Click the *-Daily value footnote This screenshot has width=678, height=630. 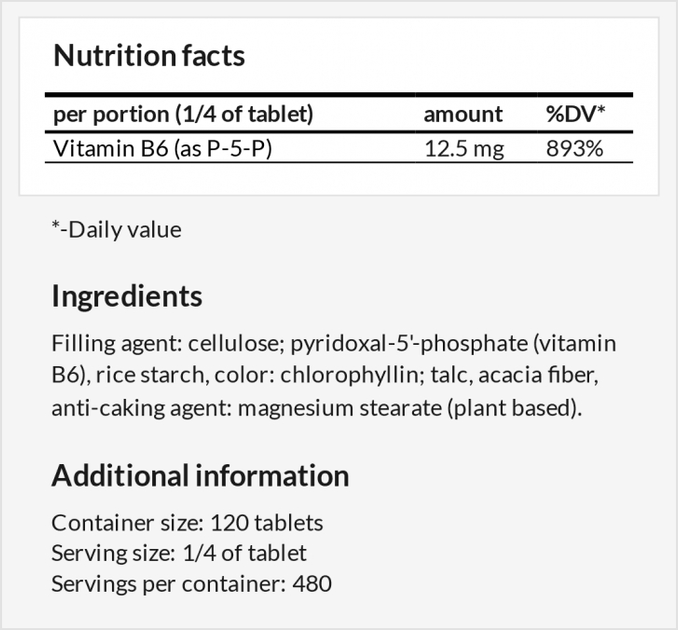point(116,230)
